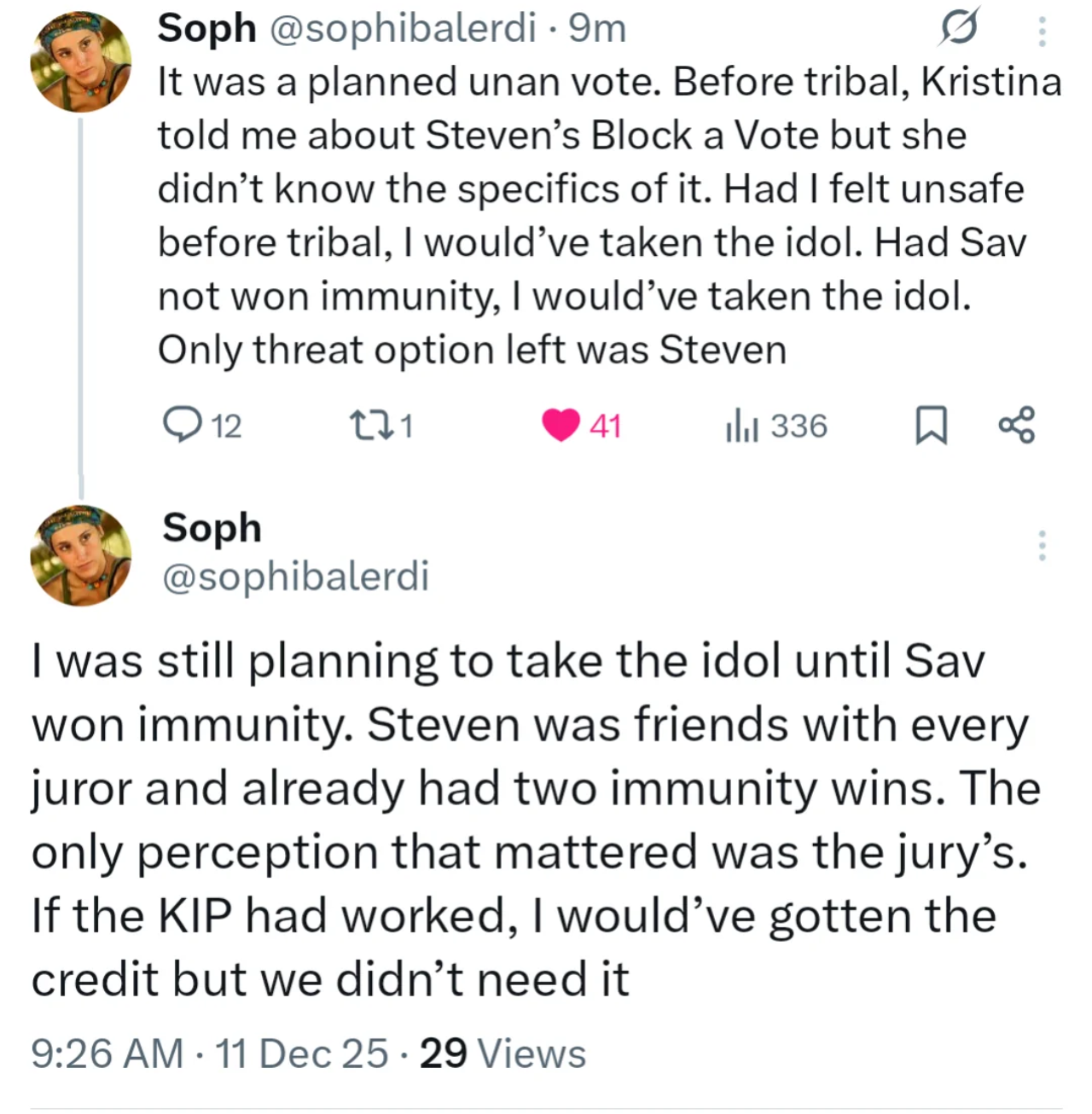
Task: Unlike the tweet with 41 likes
Action: click(x=561, y=425)
